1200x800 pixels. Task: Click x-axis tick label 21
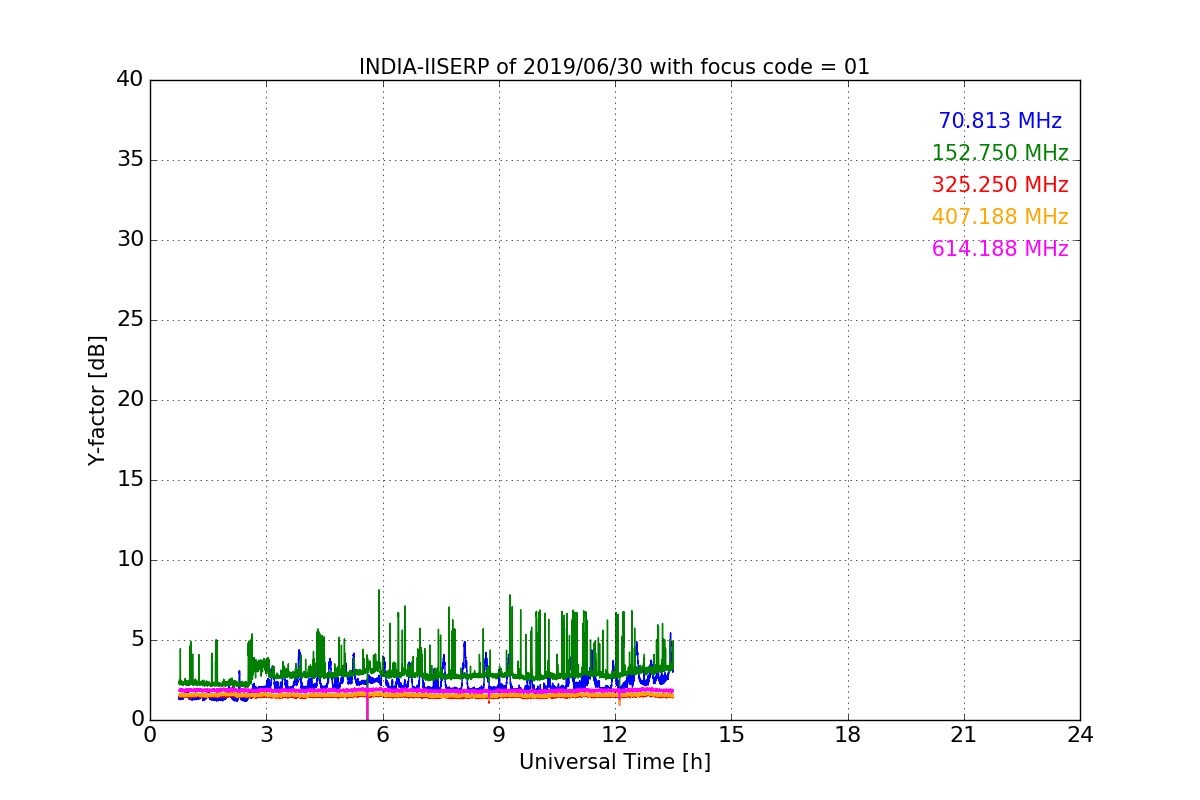tap(964, 736)
